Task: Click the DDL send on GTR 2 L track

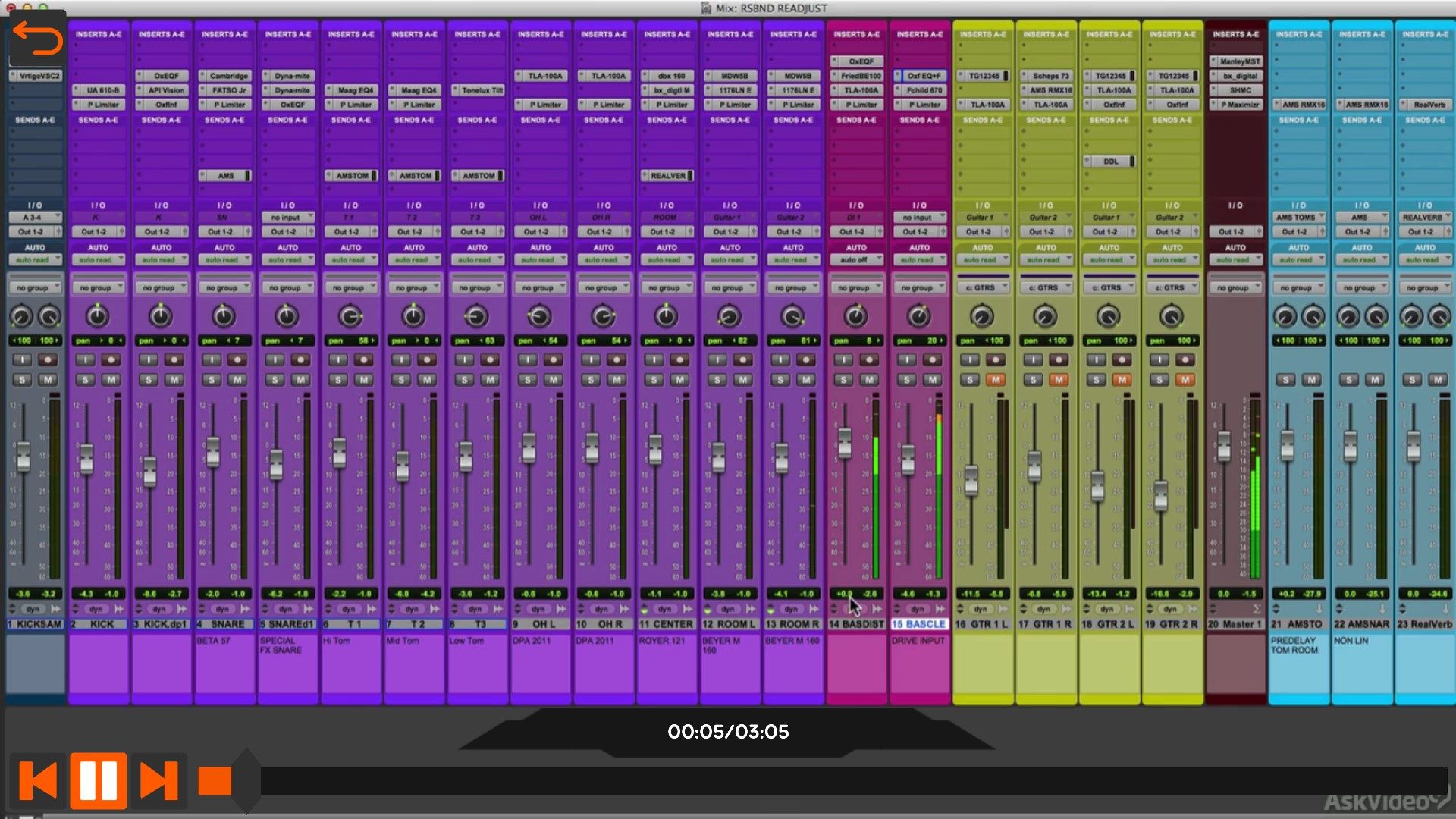Action: point(1109,162)
